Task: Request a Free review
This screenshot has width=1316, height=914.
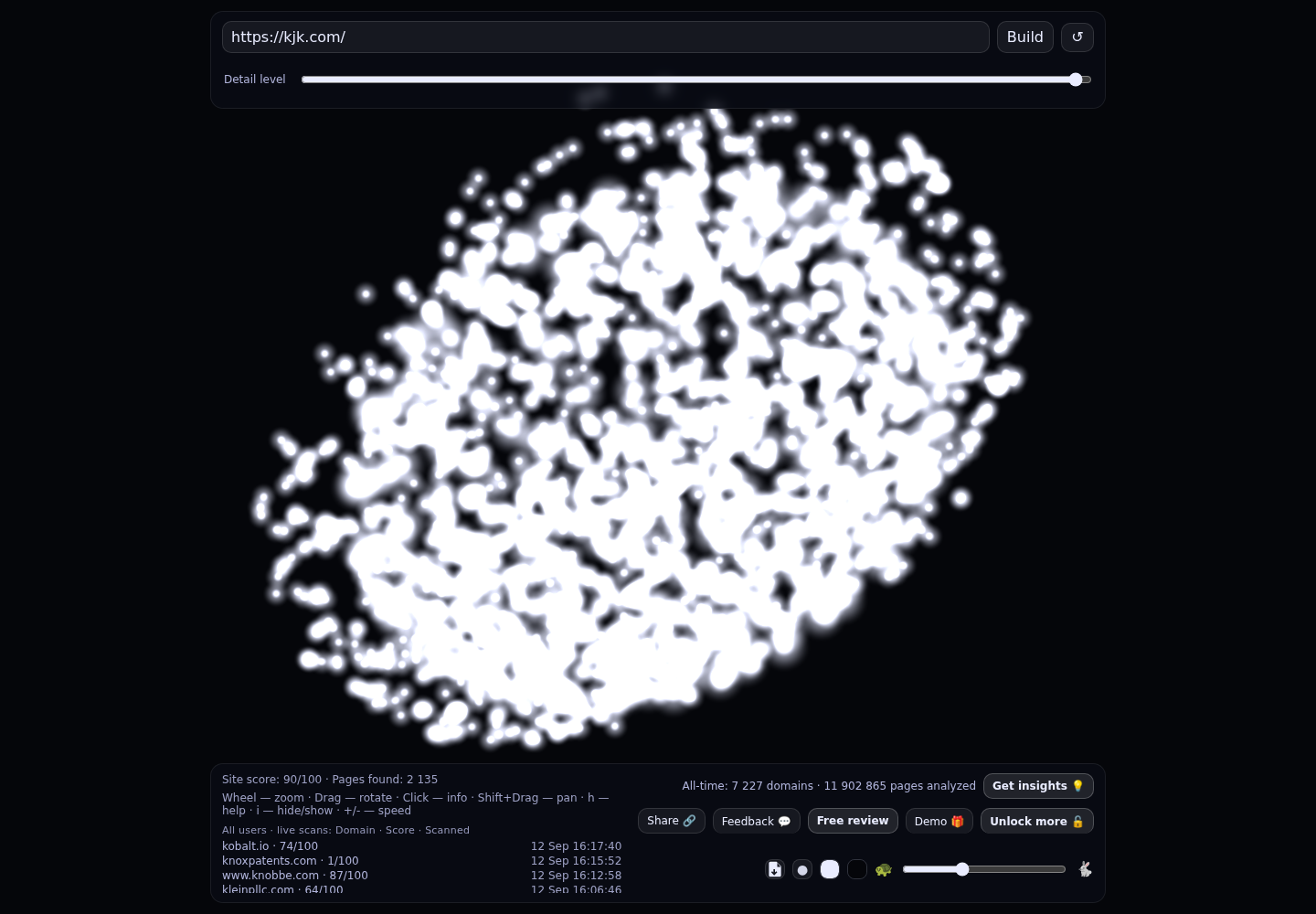Action: coord(853,821)
